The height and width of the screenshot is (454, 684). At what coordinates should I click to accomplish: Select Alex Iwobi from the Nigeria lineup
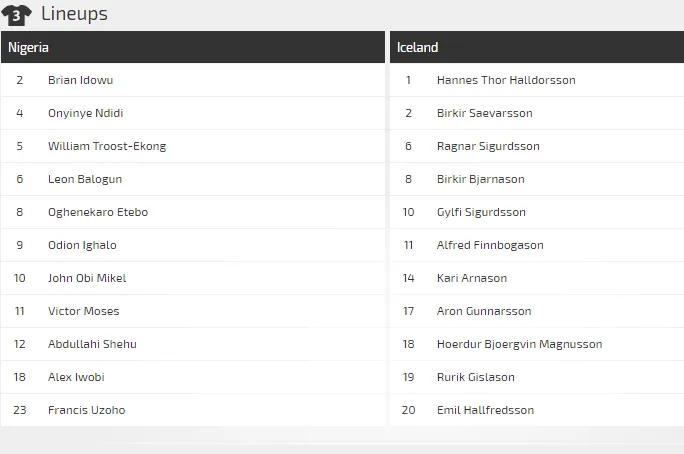click(x=76, y=377)
